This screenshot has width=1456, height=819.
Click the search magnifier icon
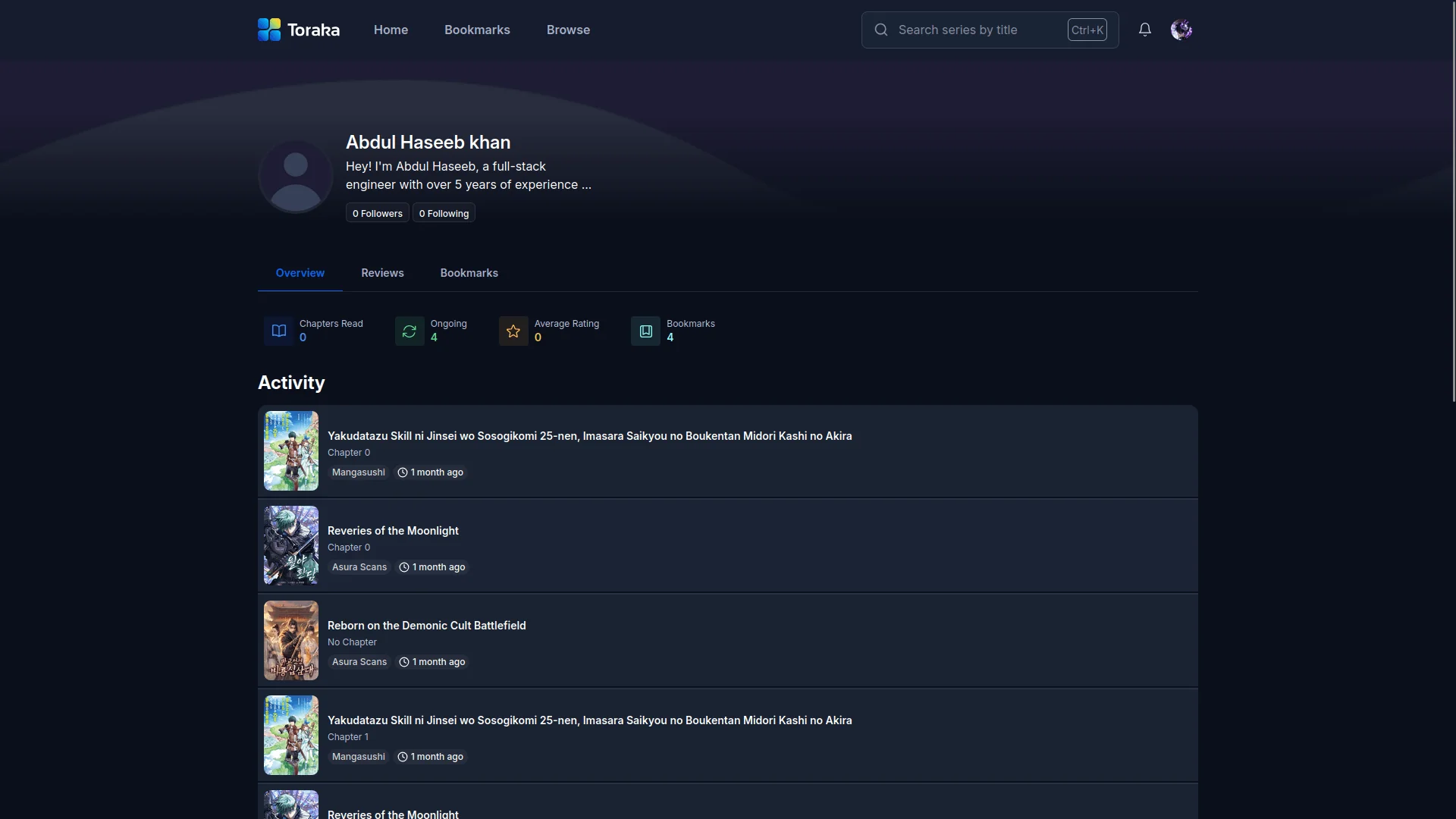click(881, 30)
